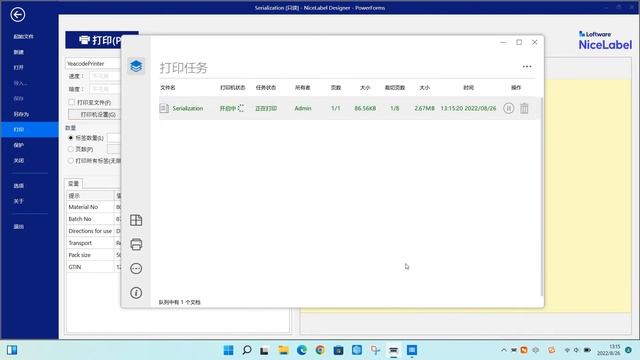Pause the Serialization print job
The height and width of the screenshot is (360, 640).
click(x=509, y=108)
